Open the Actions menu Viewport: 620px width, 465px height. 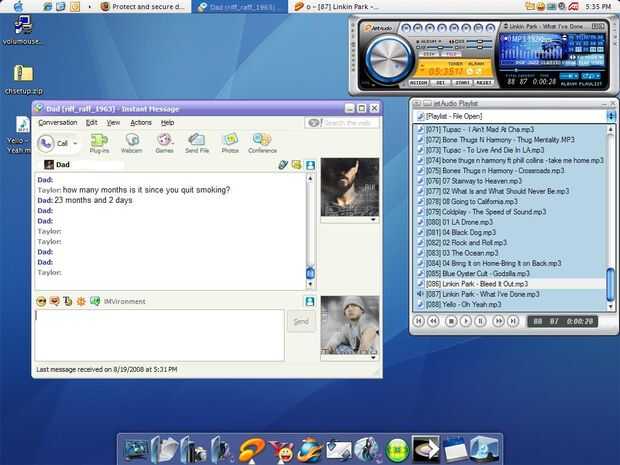[141, 123]
